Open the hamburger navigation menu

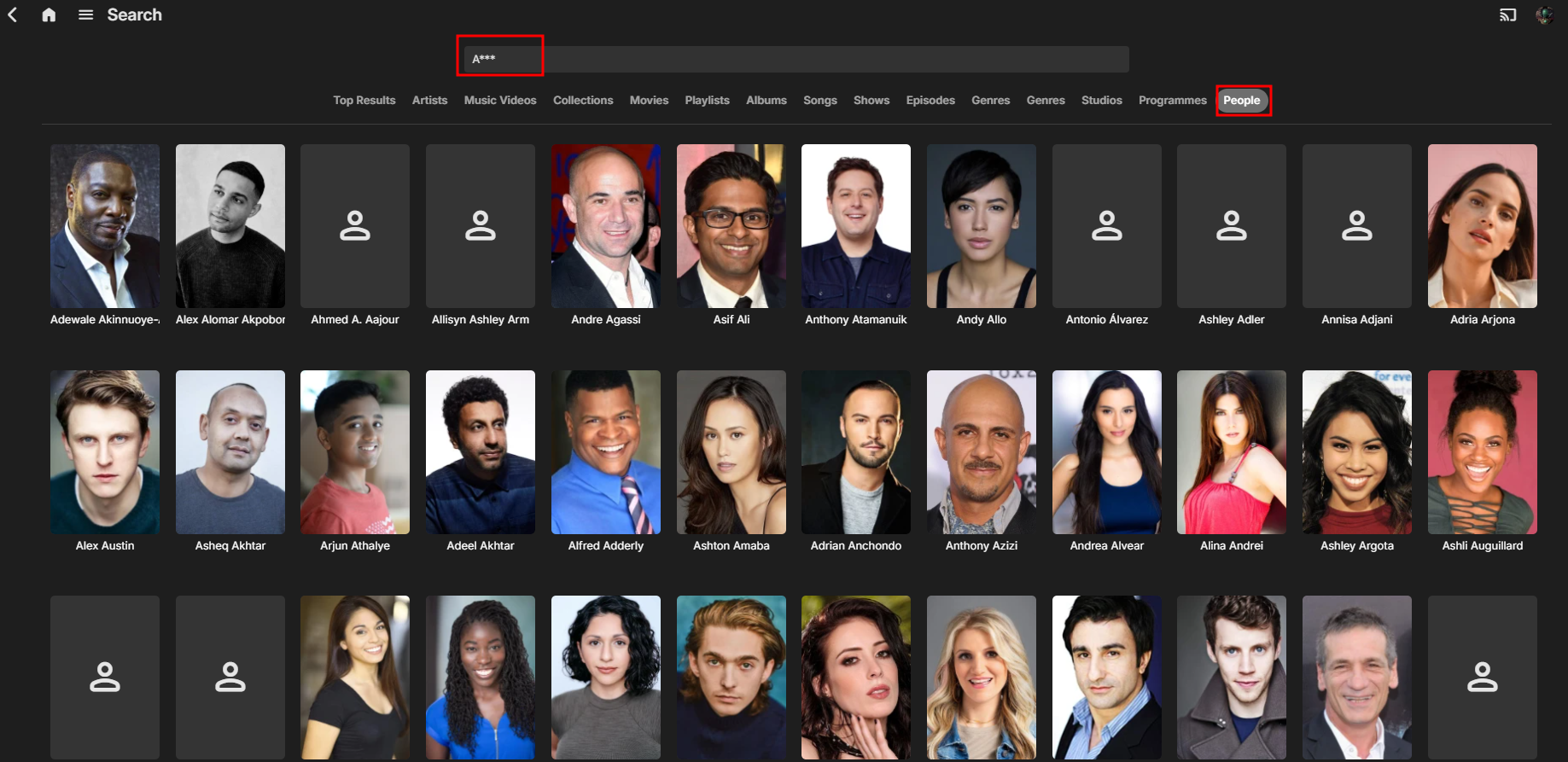85,15
